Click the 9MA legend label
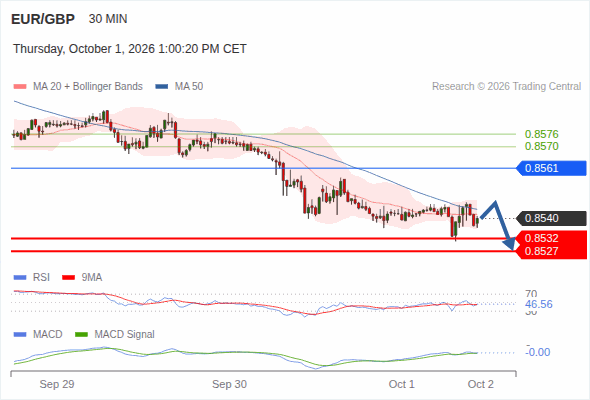The image size is (590, 400). coord(92,278)
